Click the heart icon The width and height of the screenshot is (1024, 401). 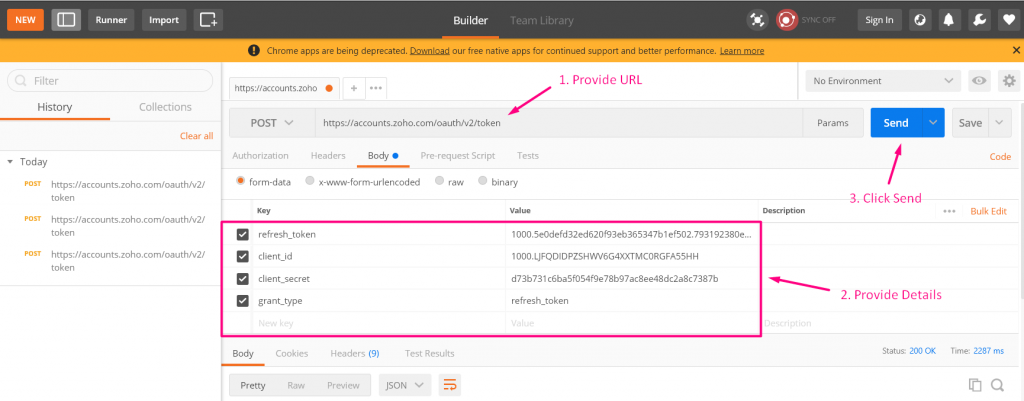click(1008, 20)
